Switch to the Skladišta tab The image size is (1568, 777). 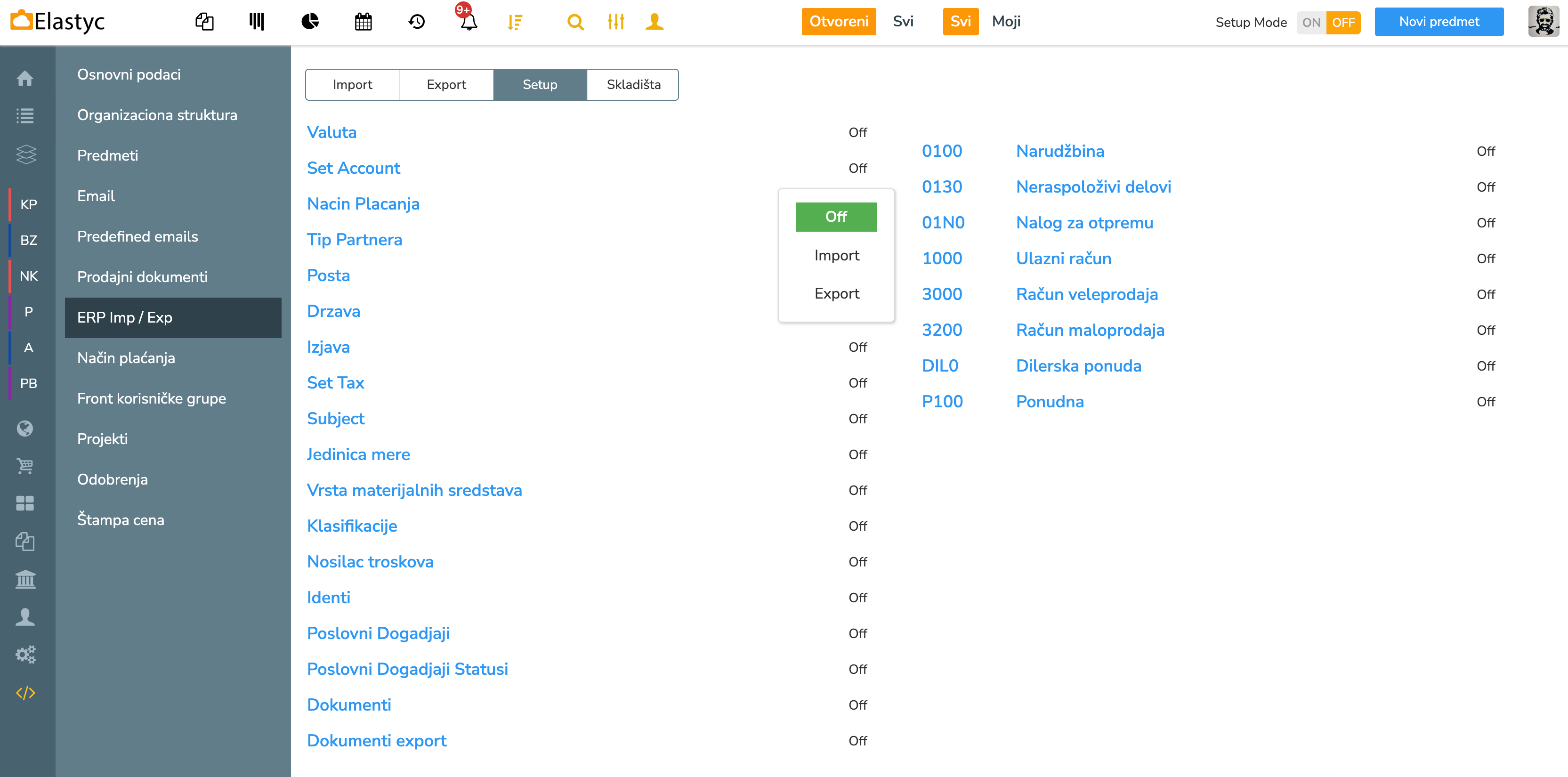point(633,85)
